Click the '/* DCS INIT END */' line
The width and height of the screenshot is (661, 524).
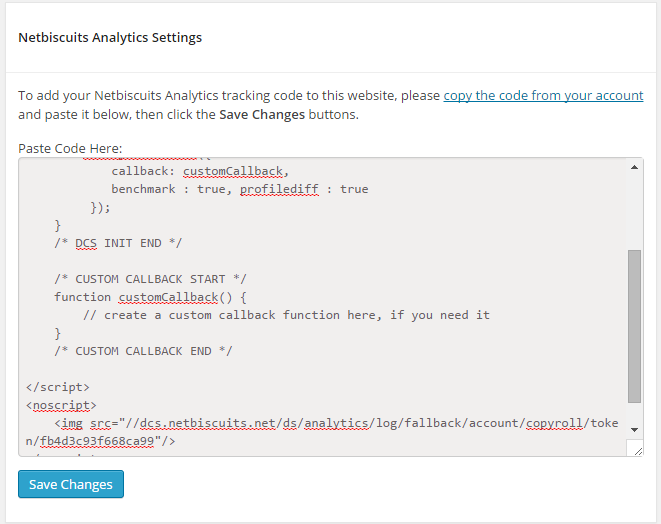118,243
